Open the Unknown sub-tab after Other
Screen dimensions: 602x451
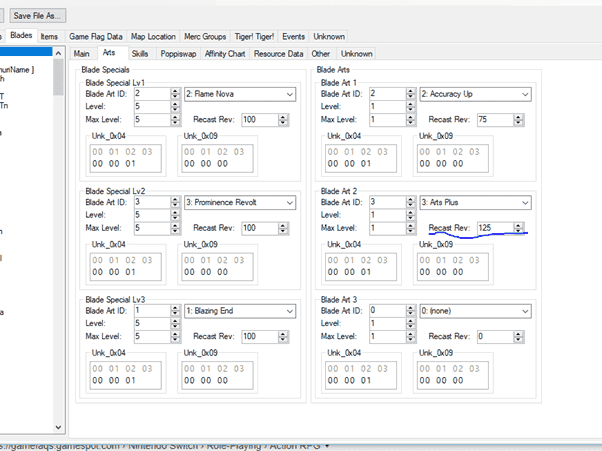coord(357,54)
